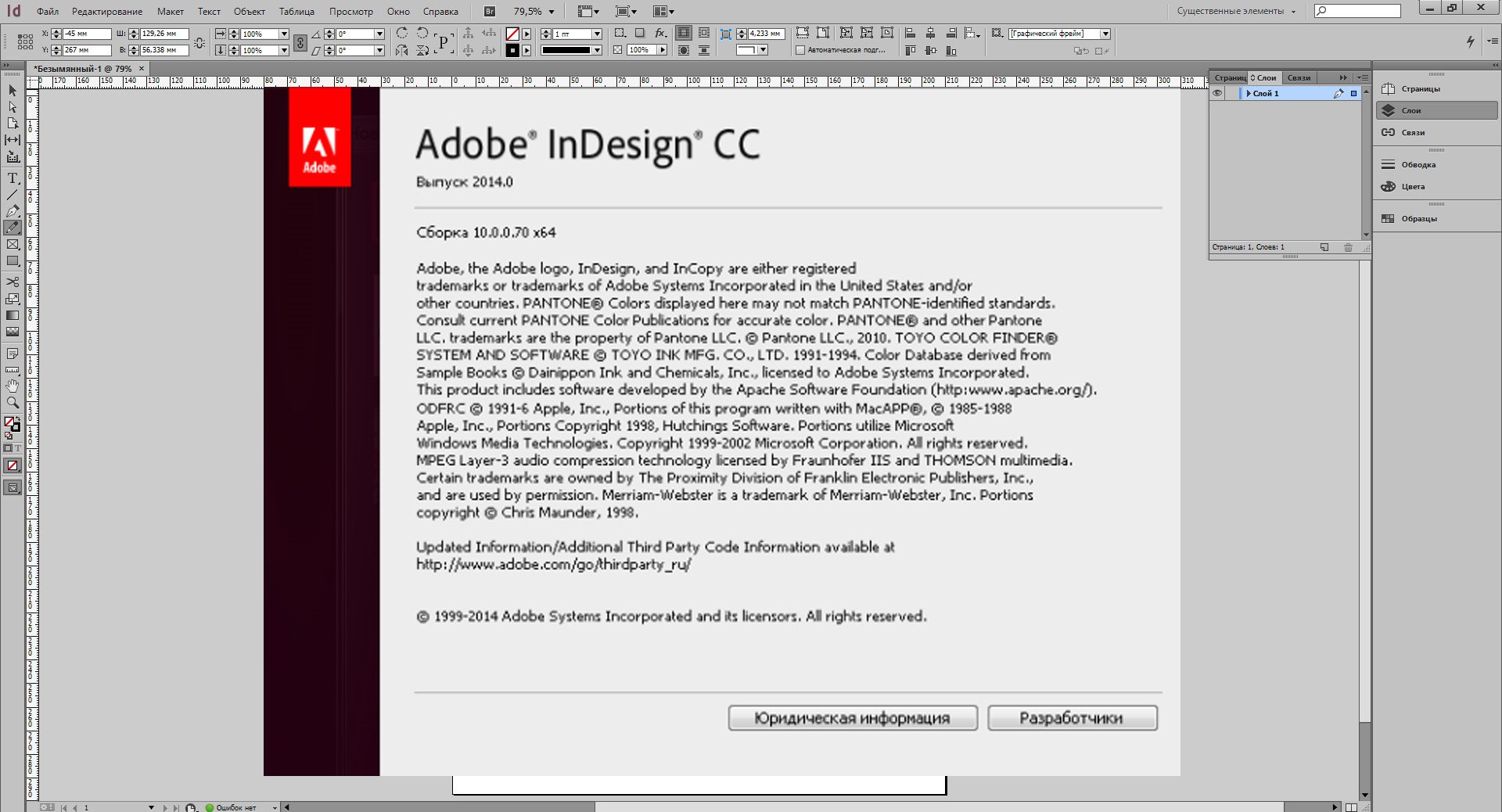Open the Файл menu
Viewport: 1502px width, 812px height.
(x=48, y=12)
